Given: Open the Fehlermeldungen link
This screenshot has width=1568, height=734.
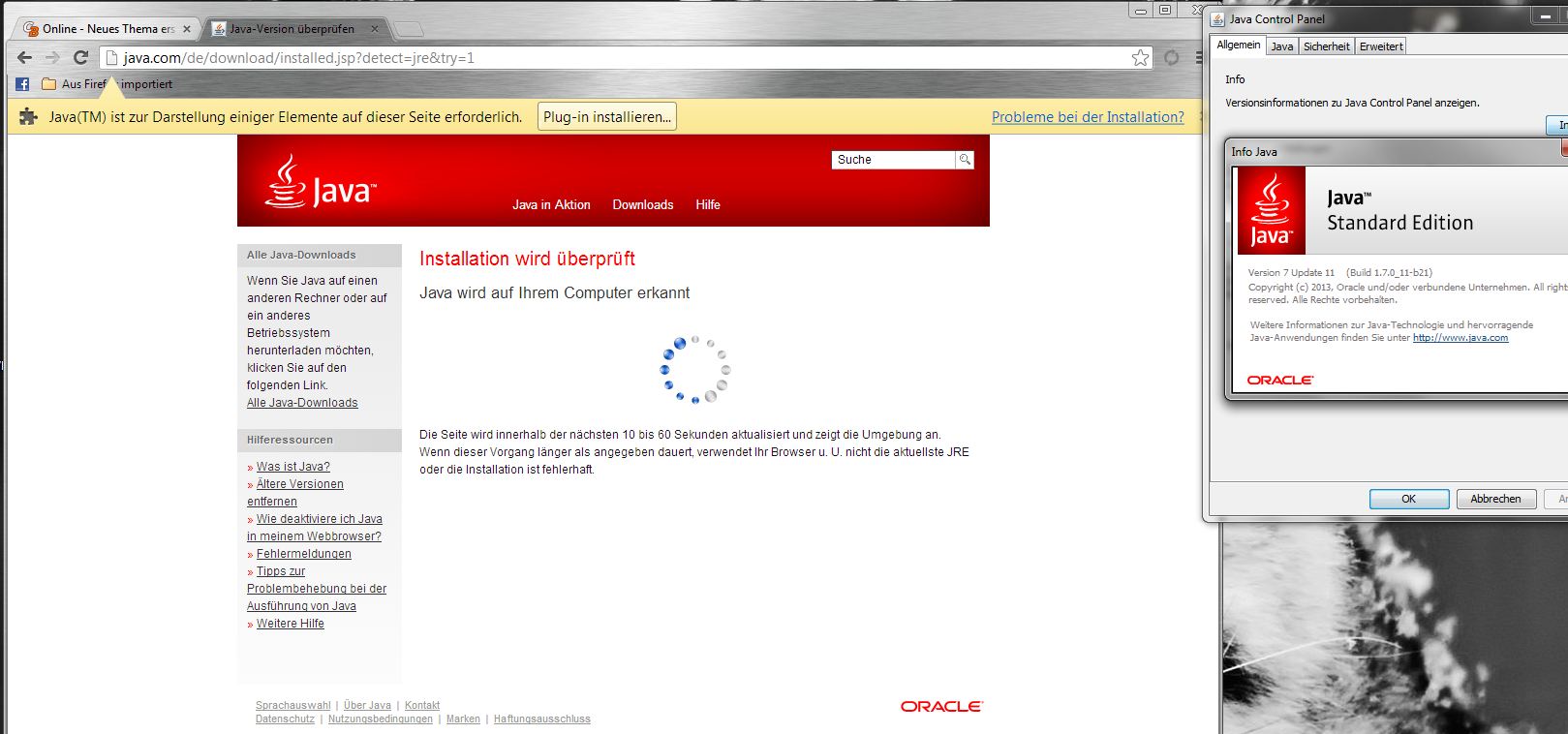Looking at the screenshot, I should click(x=303, y=554).
